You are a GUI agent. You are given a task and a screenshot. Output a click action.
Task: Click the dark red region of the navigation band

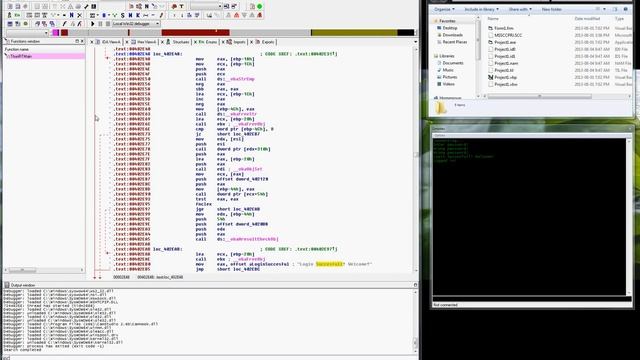coord(196,33)
